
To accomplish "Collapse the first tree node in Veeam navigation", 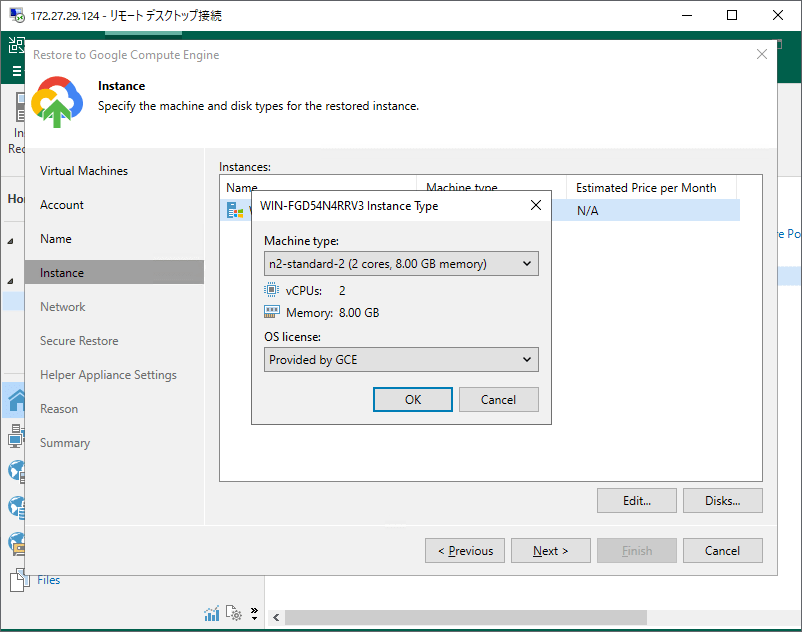I will click(10, 241).
